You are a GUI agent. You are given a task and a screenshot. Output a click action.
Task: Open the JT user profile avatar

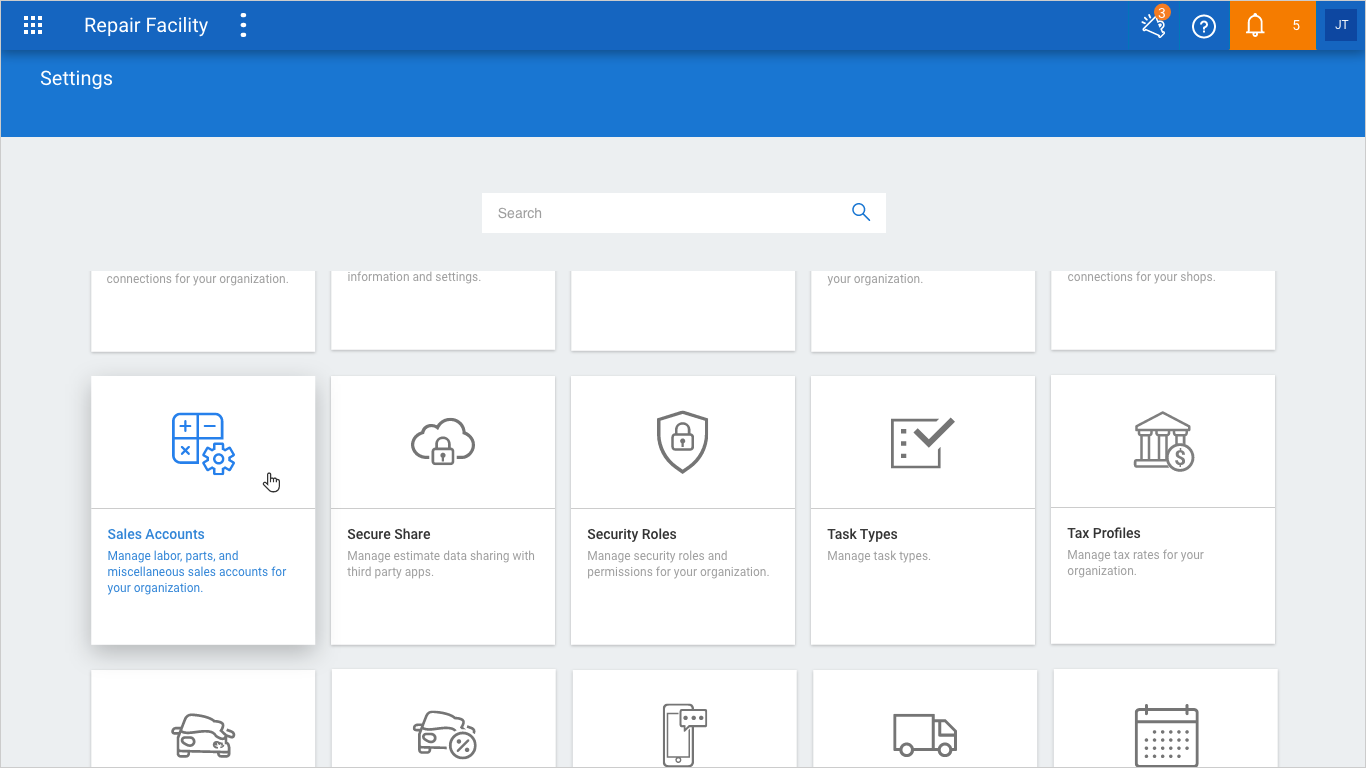(x=1341, y=26)
